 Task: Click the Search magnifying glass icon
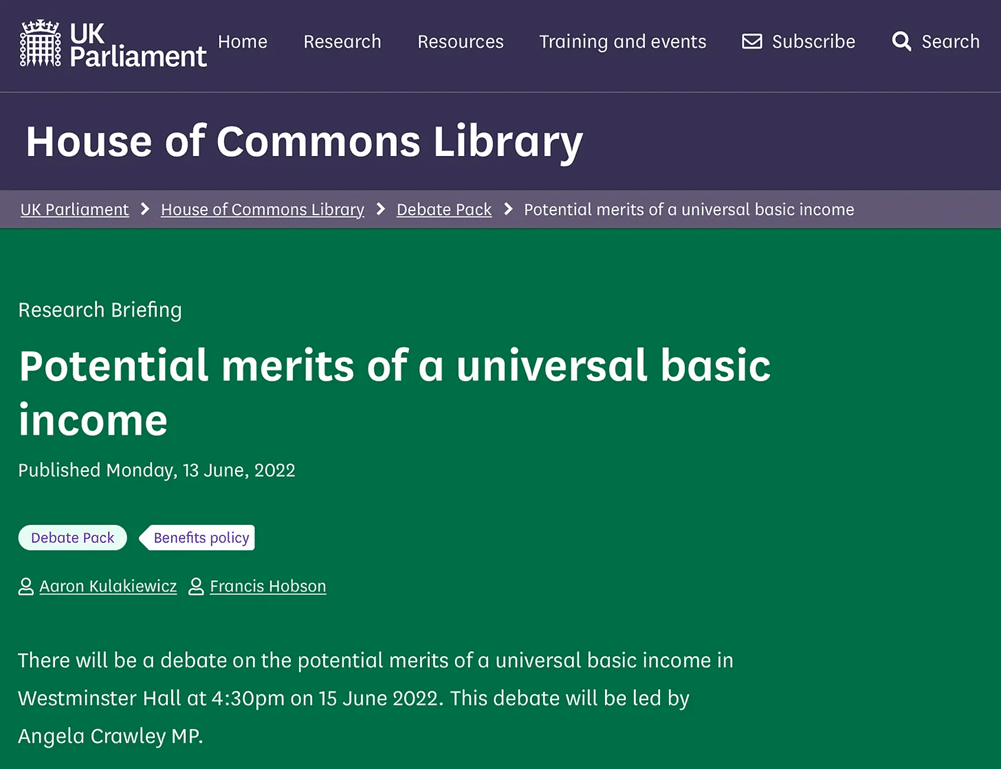(x=901, y=41)
